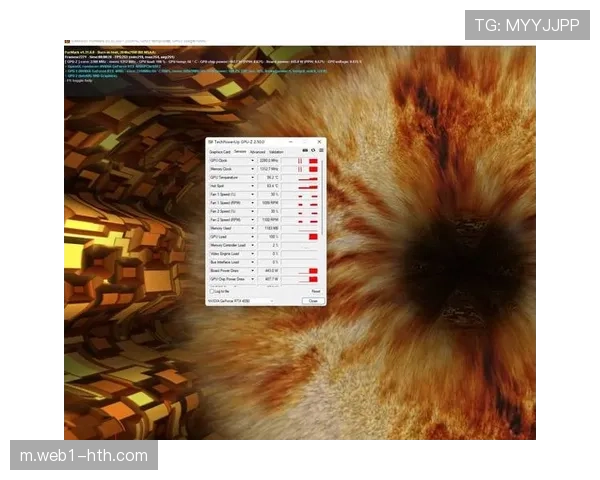Click the GPU-Z refresh icon
Image resolution: width=600 pixels, height=480 pixels.
(312, 152)
